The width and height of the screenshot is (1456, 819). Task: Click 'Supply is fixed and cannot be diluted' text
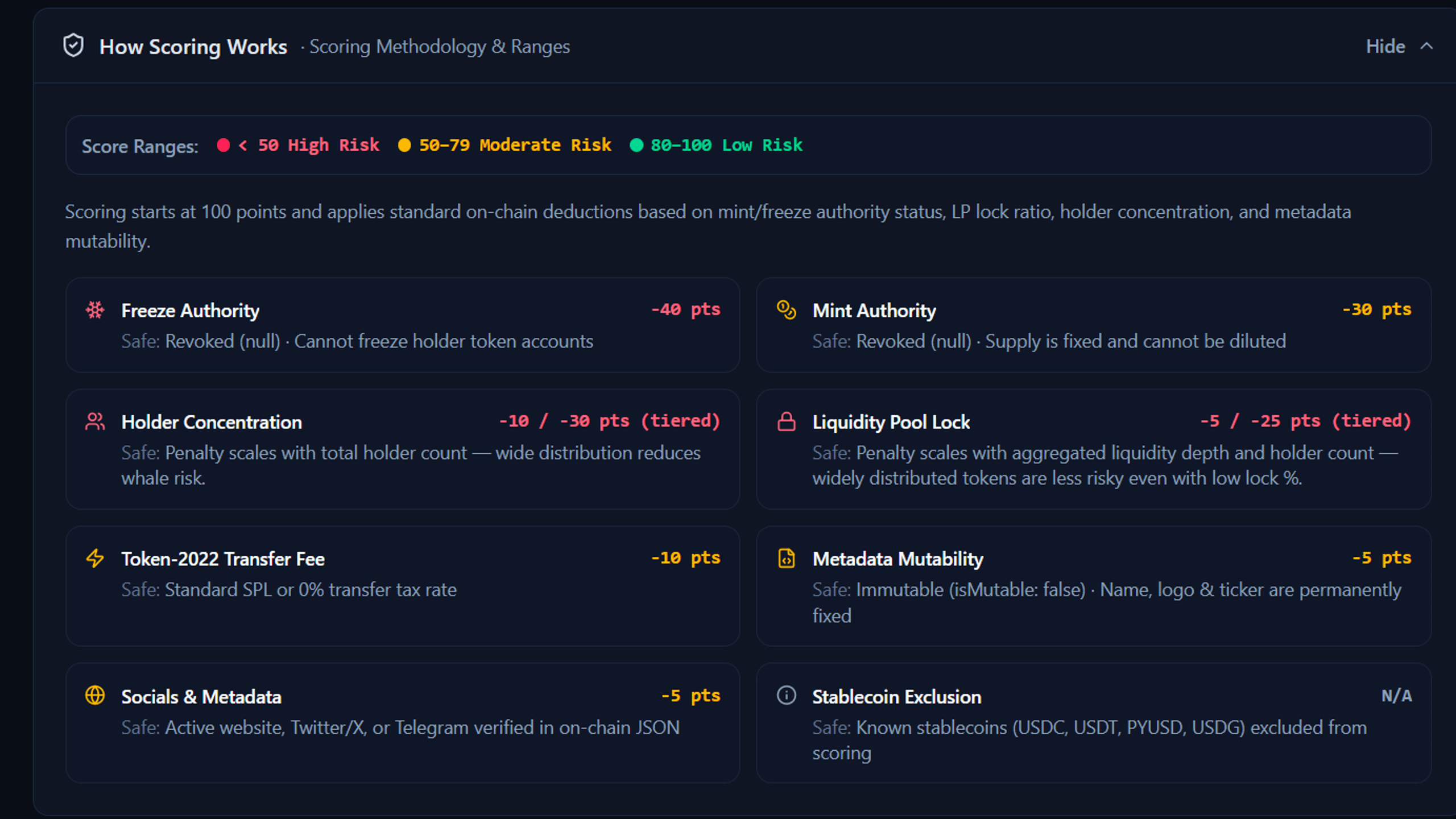click(1135, 341)
